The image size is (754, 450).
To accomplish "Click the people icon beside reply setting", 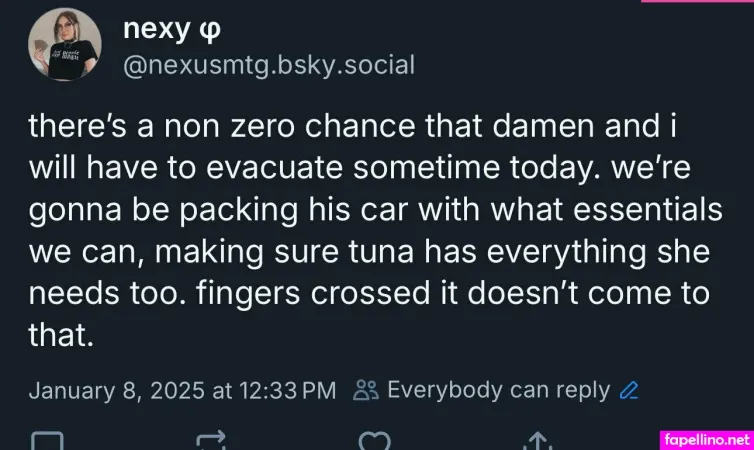I will (x=366, y=390).
